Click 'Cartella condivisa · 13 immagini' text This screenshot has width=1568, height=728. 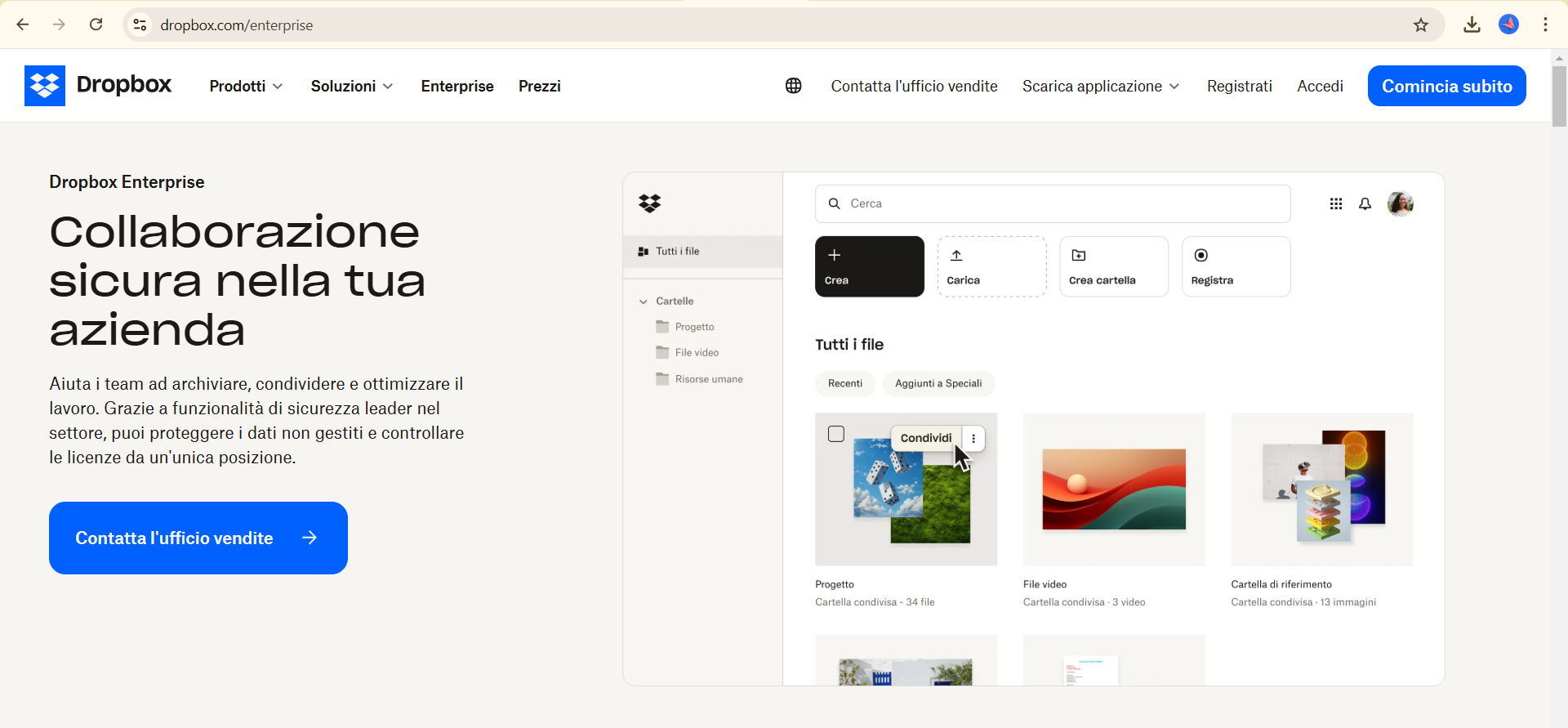pos(1303,602)
